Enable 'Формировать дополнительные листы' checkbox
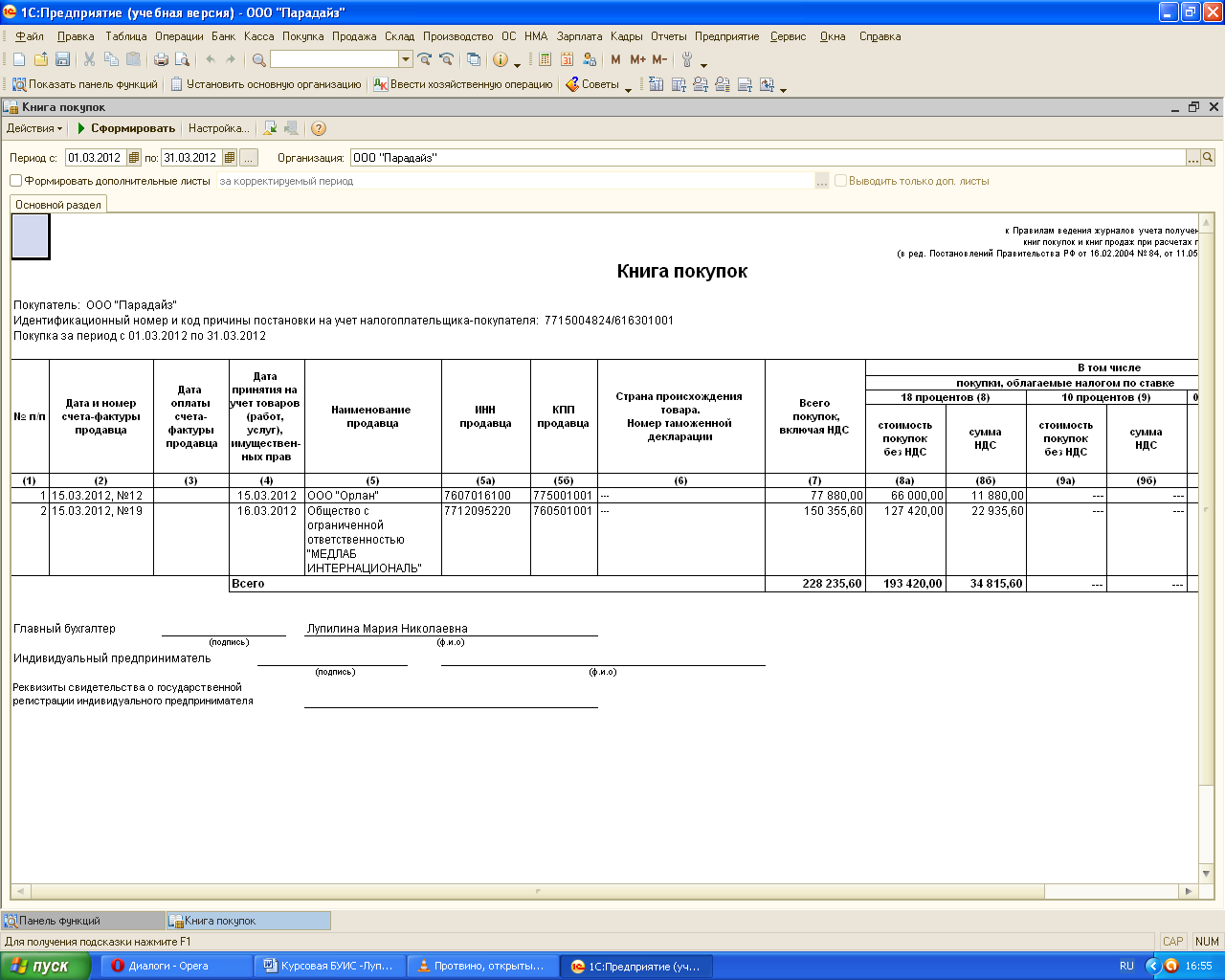The image size is (1225, 980). click(x=15, y=181)
